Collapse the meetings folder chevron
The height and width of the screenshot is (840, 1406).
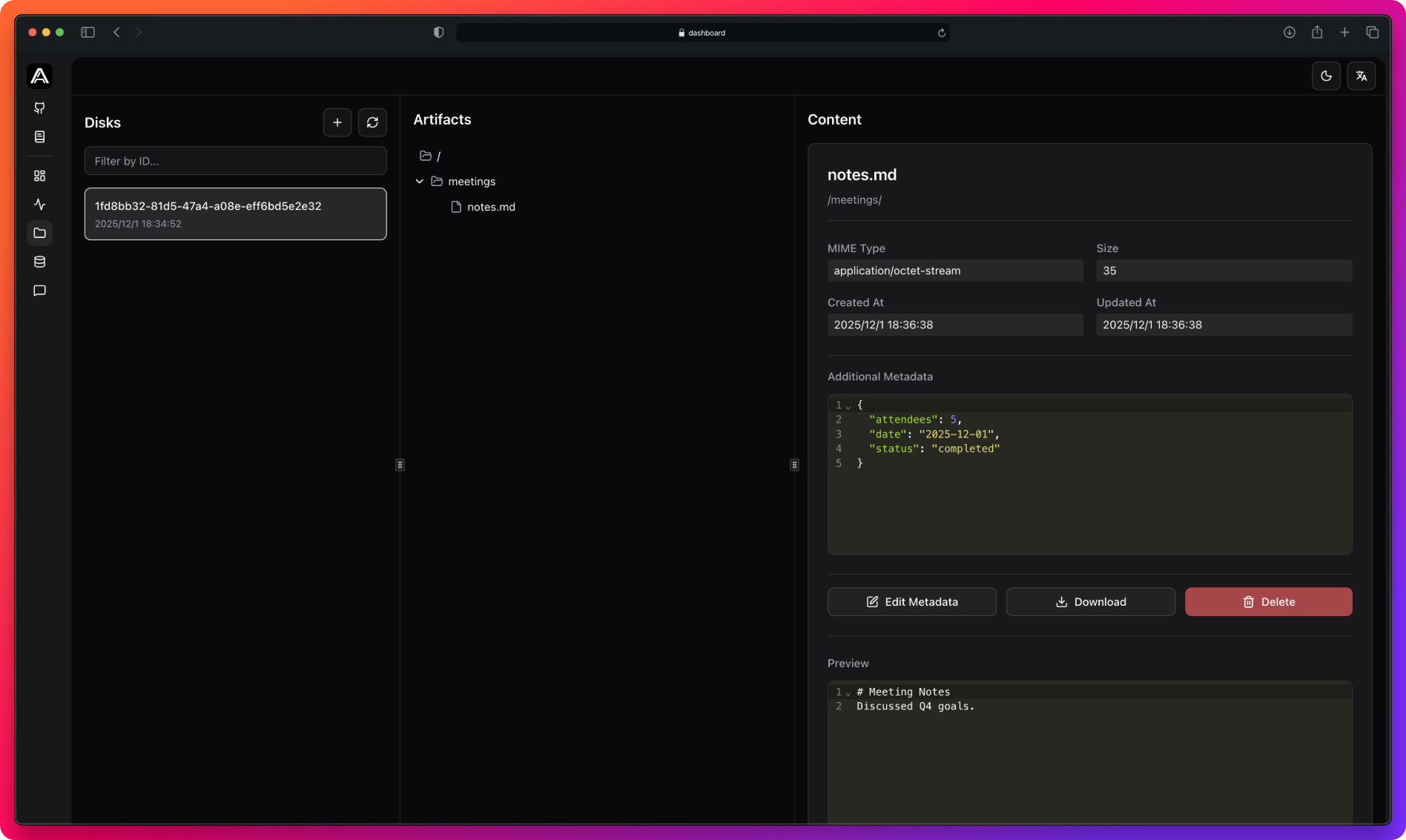420,182
